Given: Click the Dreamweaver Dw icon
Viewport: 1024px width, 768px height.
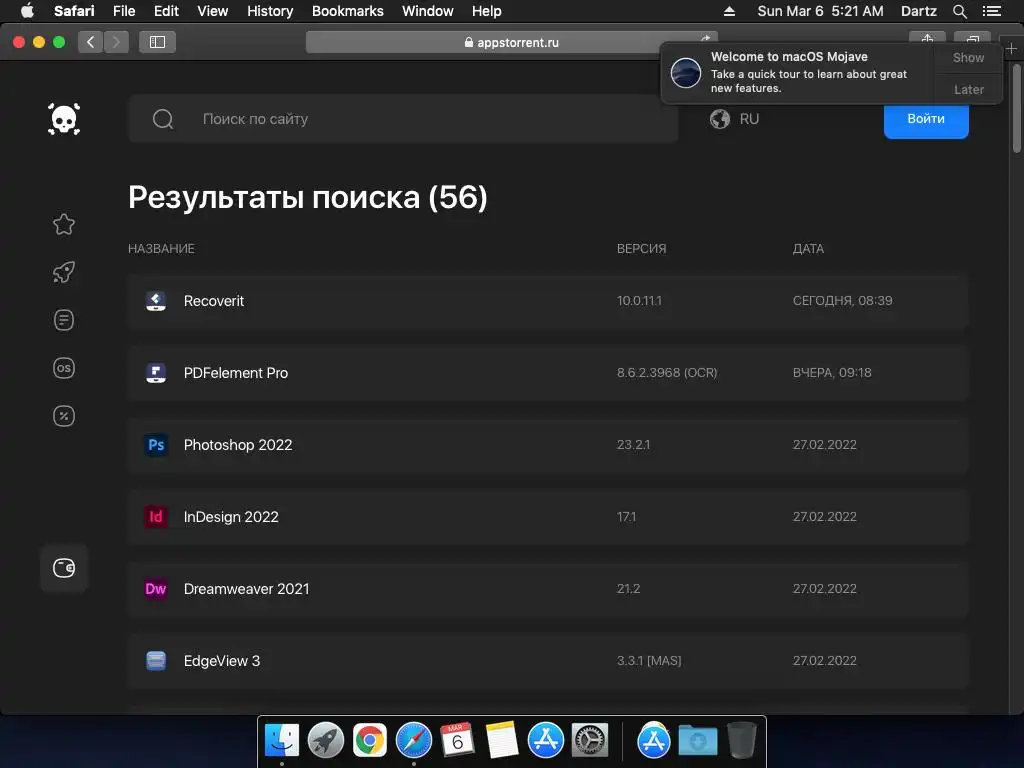Looking at the screenshot, I should point(155,588).
